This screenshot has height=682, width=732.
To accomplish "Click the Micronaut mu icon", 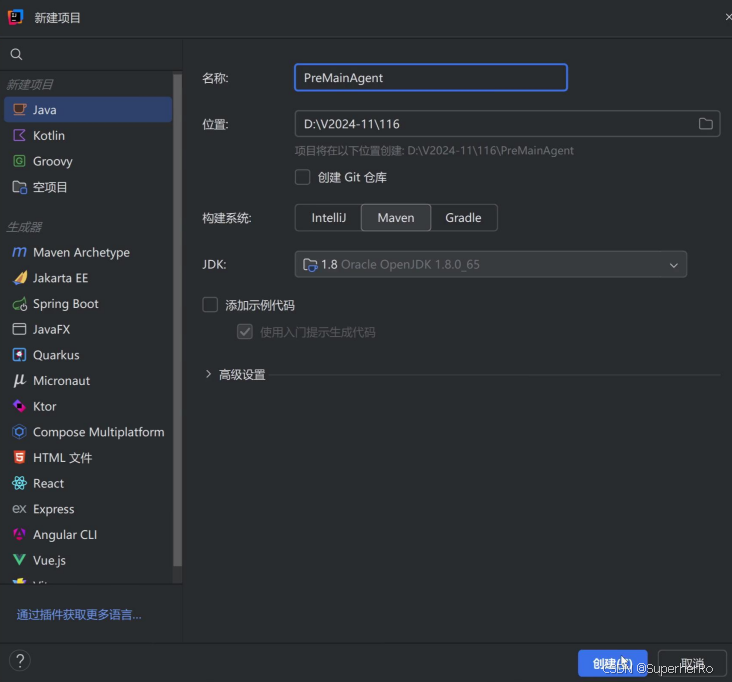I will point(19,380).
